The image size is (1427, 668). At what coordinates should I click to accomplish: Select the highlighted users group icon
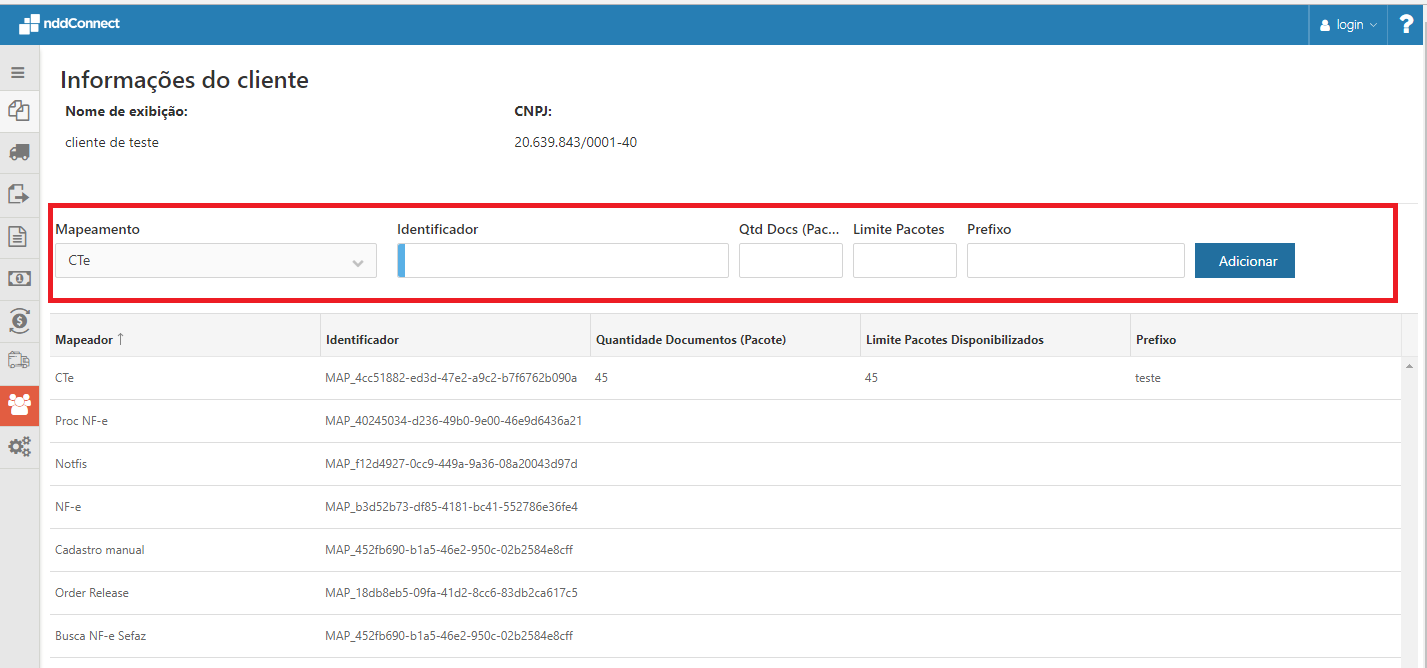click(x=19, y=404)
